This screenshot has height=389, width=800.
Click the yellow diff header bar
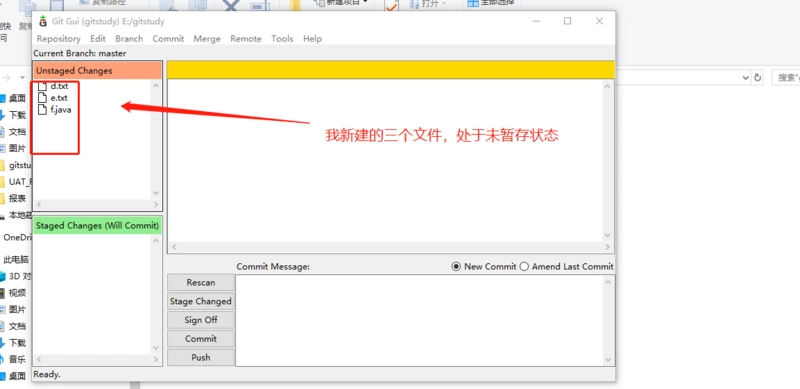pos(391,70)
